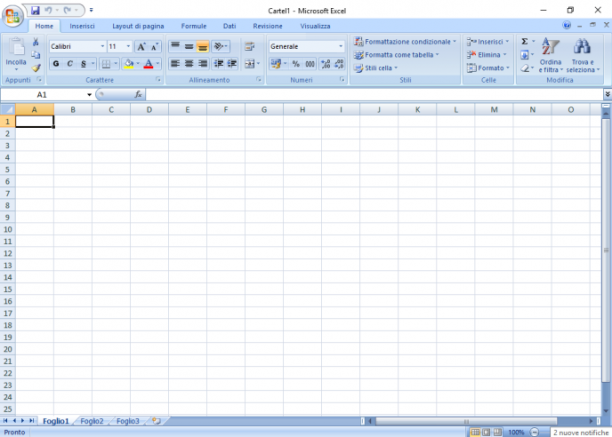Screen dimensions: 612x437
Task: Click the merge and center button
Action: (250, 63)
